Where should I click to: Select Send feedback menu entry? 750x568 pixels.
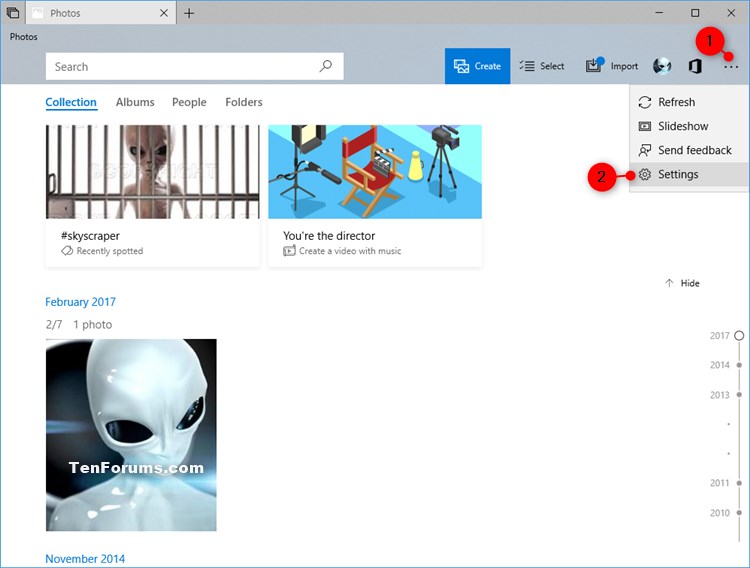689,150
